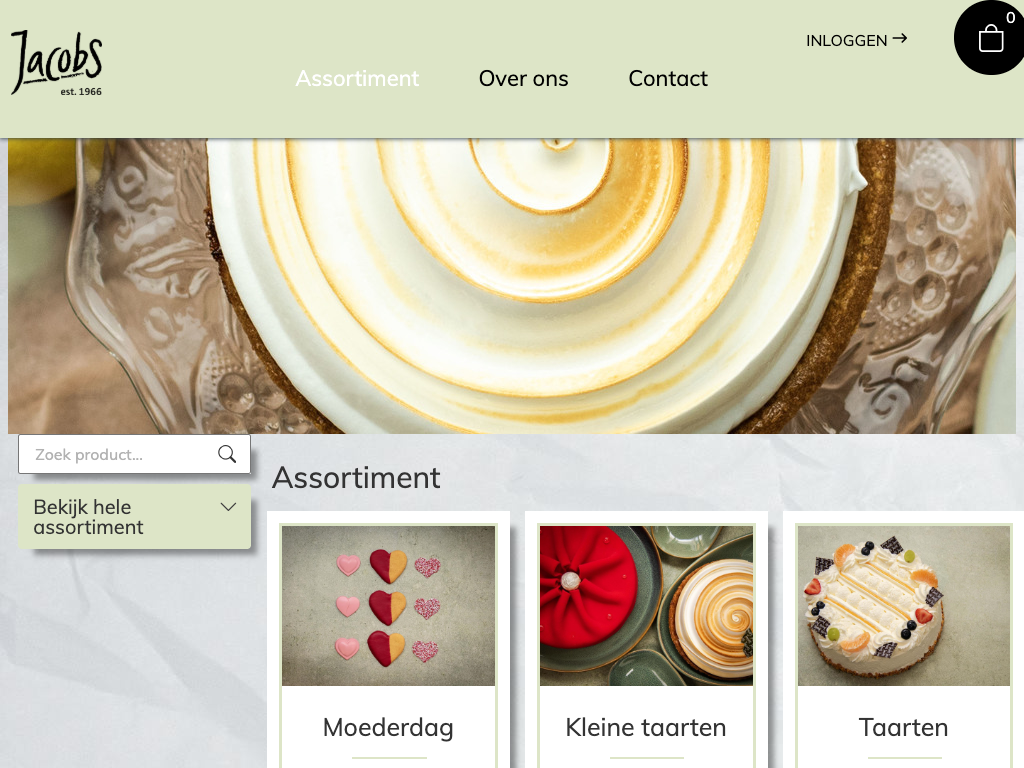
Task: Click the Assortiment page heading
Action: click(356, 477)
